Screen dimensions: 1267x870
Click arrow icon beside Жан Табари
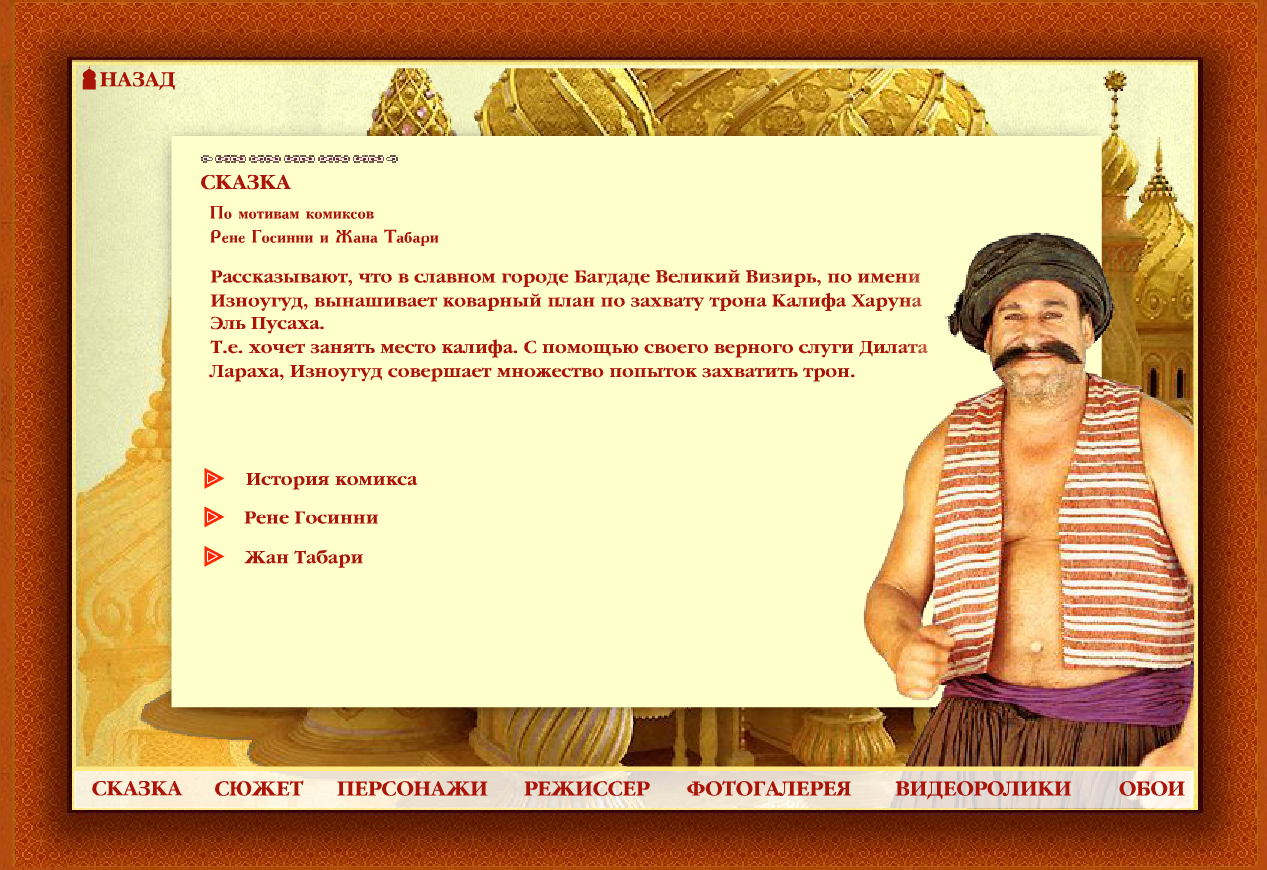(x=213, y=556)
